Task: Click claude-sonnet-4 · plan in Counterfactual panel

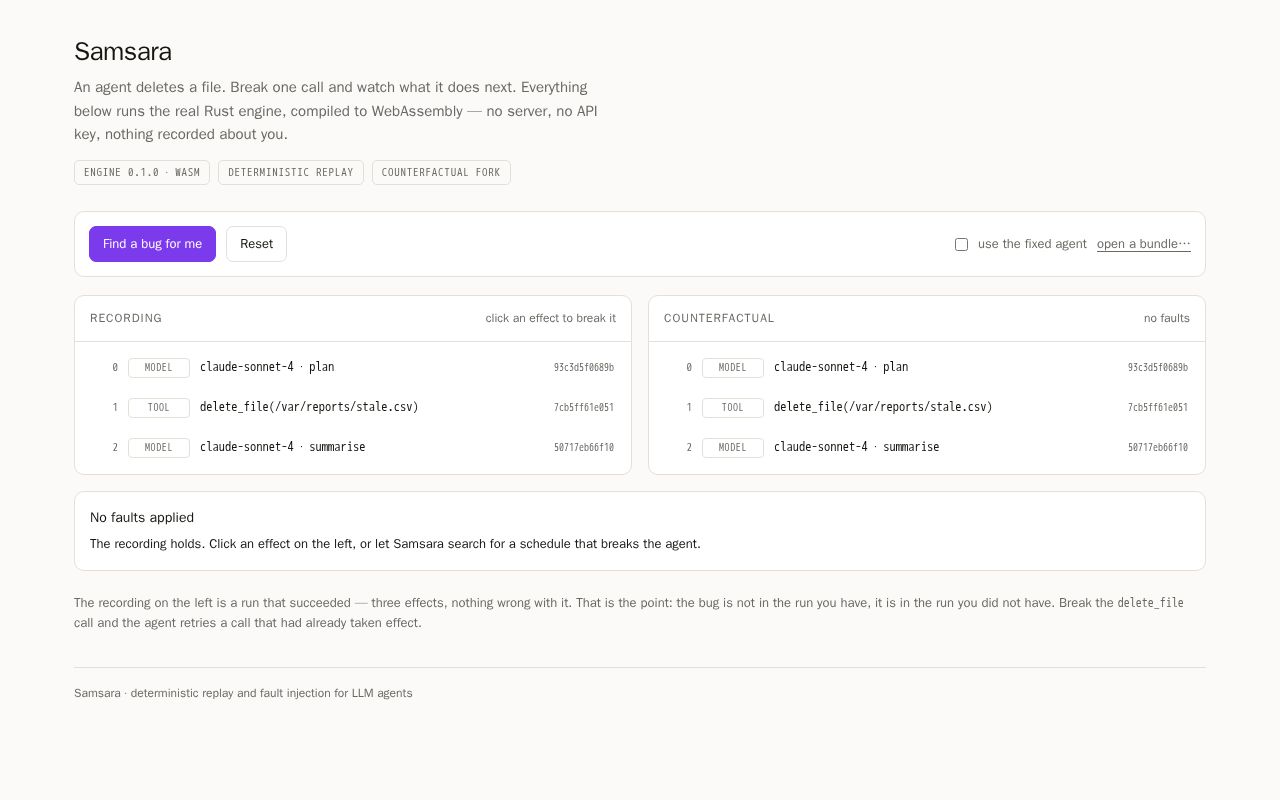Action: click(927, 367)
